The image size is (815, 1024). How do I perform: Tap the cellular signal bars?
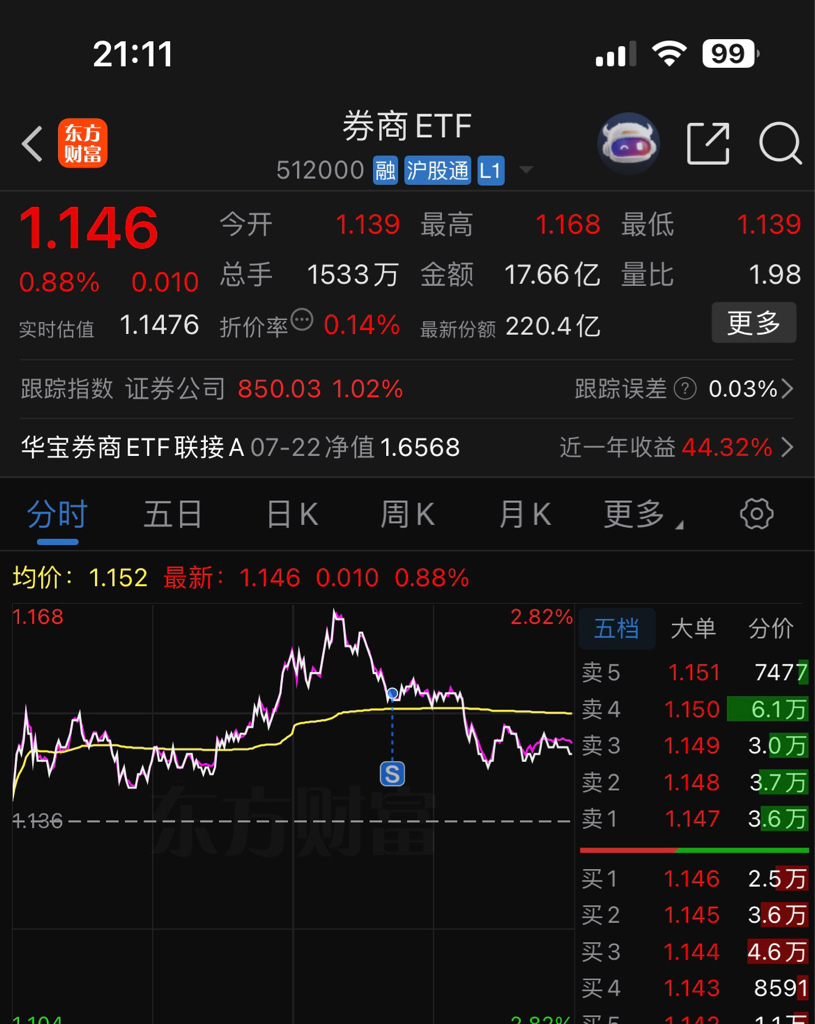point(616,54)
